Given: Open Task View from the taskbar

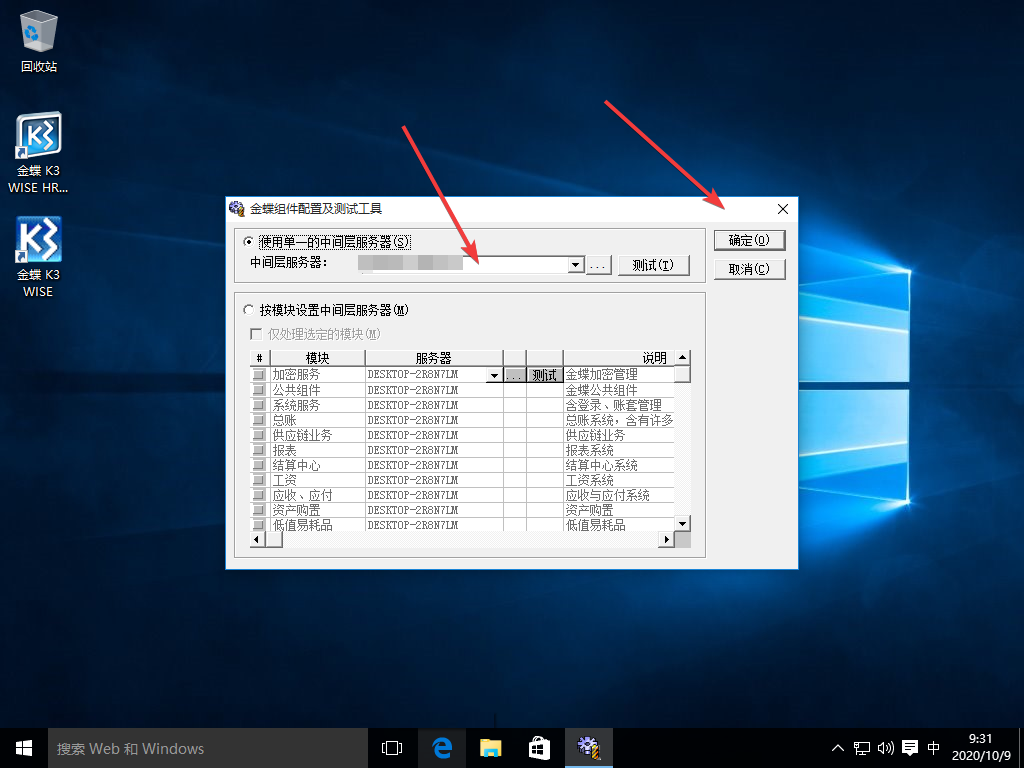Looking at the screenshot, I should (392, 747).
